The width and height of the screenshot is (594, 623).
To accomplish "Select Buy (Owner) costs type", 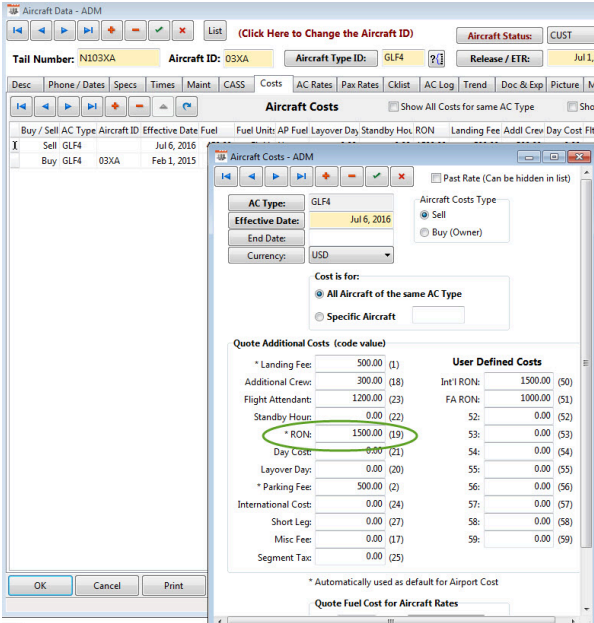I will pyautogui.click(x=424, y=232).
